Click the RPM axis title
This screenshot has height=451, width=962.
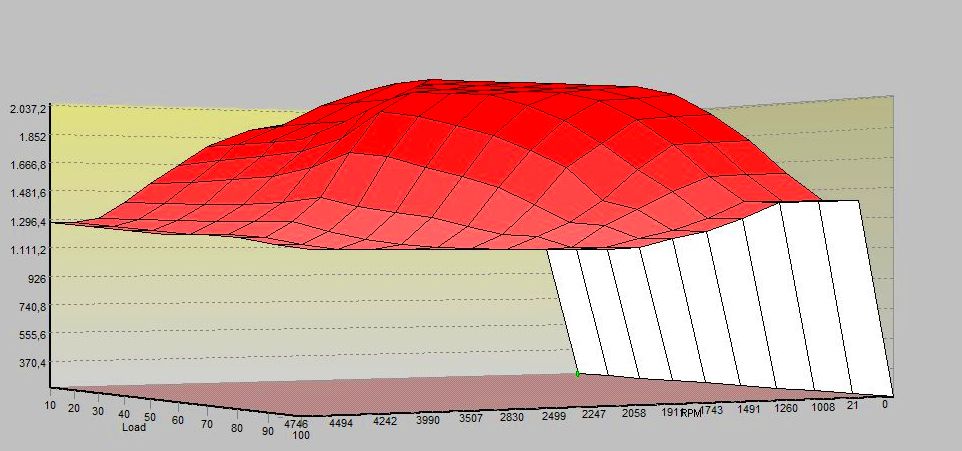[x=691, y=413]
